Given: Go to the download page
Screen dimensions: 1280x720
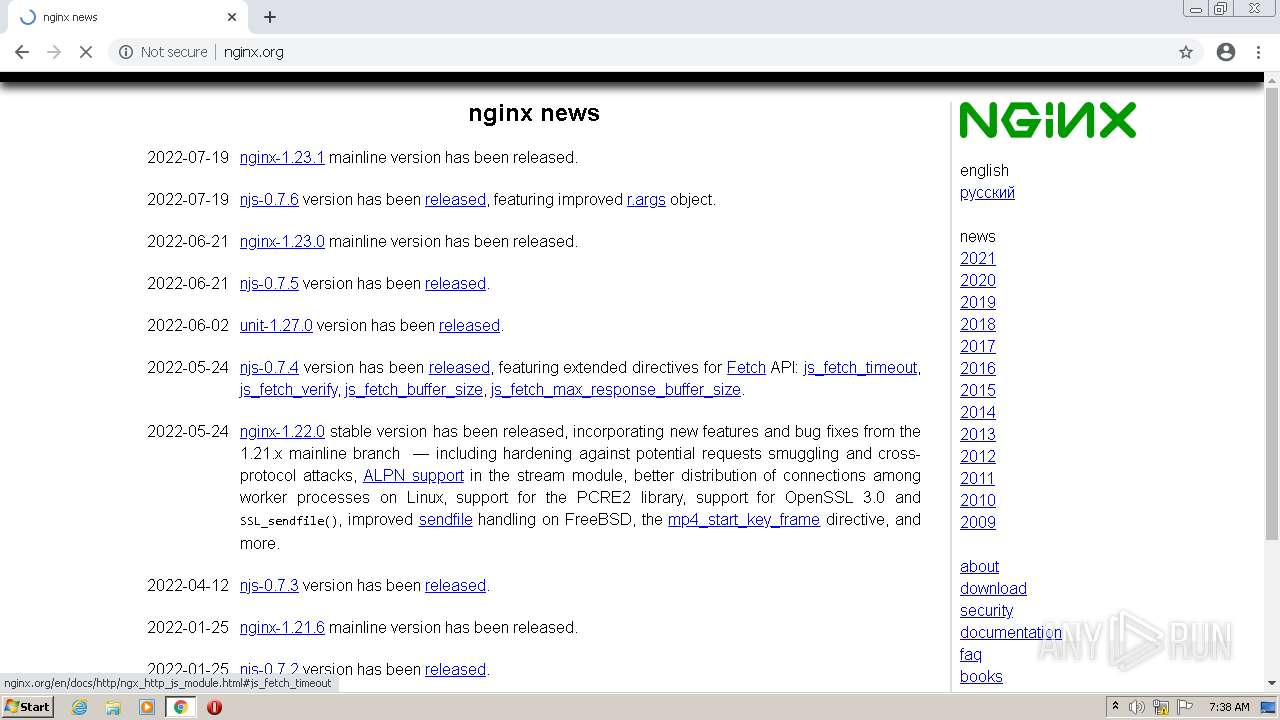Looking at the screenshot, I should (x=993, y=588).
